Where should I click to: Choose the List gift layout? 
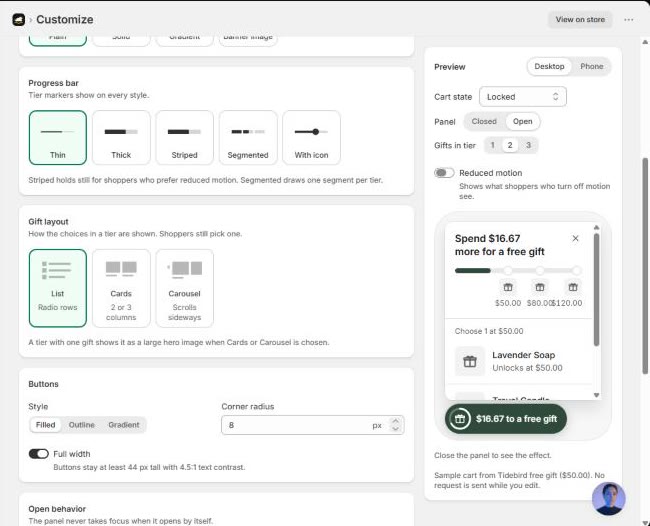[58, 288]
